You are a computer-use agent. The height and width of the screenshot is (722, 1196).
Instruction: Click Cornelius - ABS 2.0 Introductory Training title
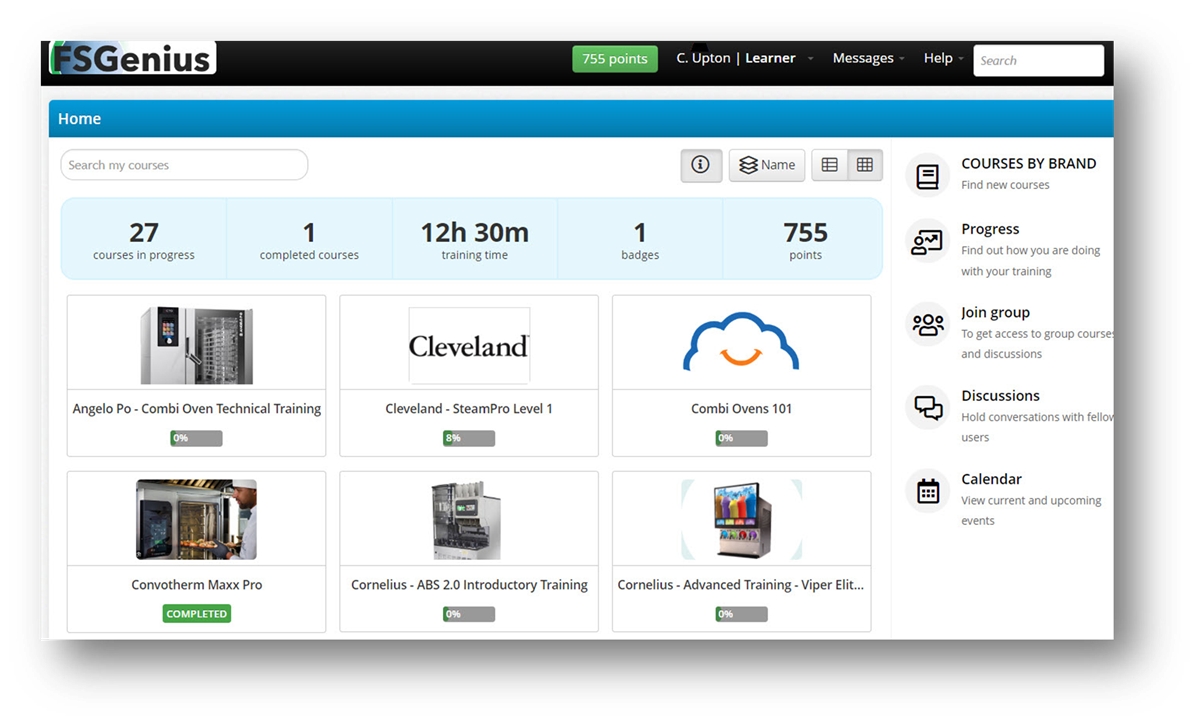tap(469, 585)
